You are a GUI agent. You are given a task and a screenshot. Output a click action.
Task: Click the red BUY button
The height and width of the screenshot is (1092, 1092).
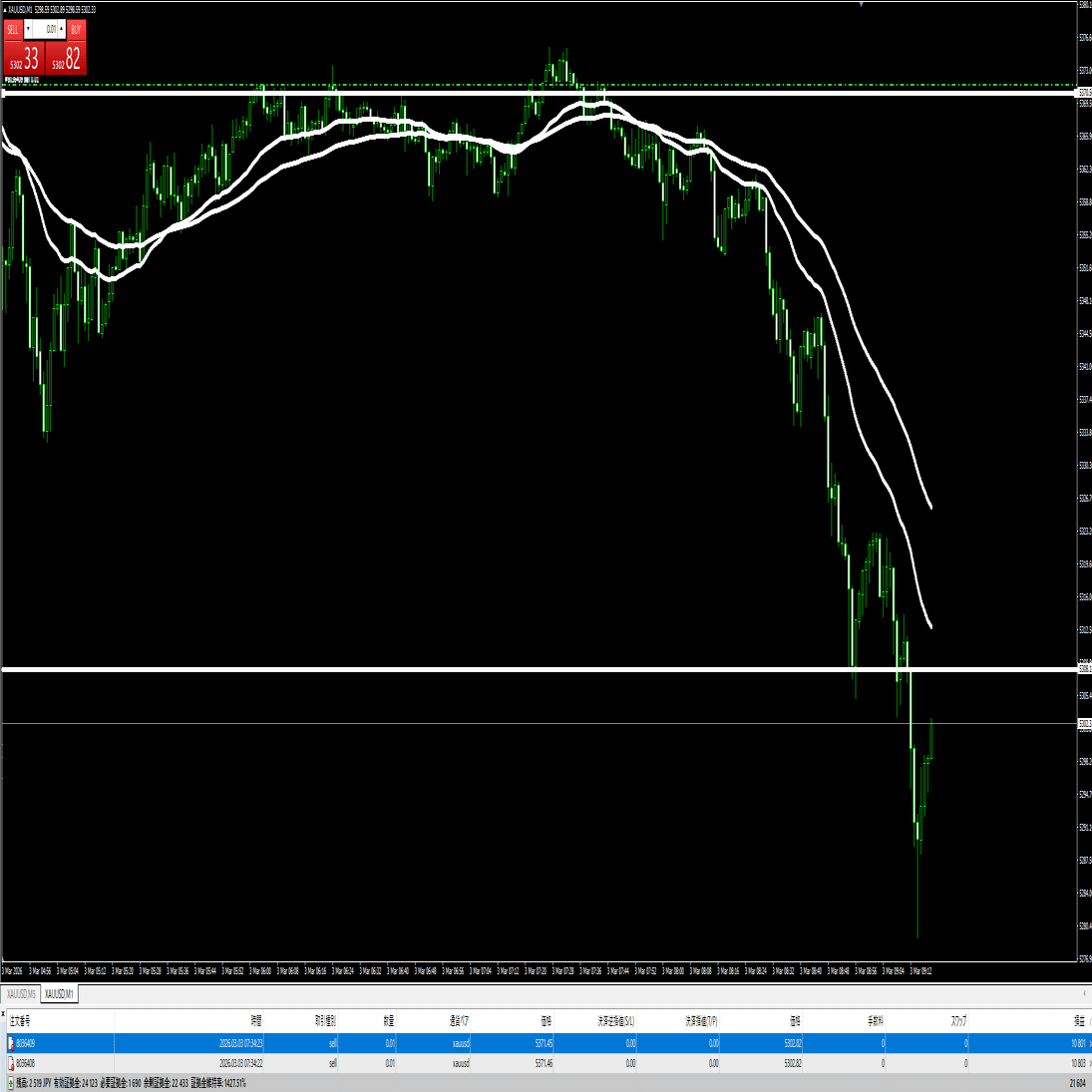(76, 29)
